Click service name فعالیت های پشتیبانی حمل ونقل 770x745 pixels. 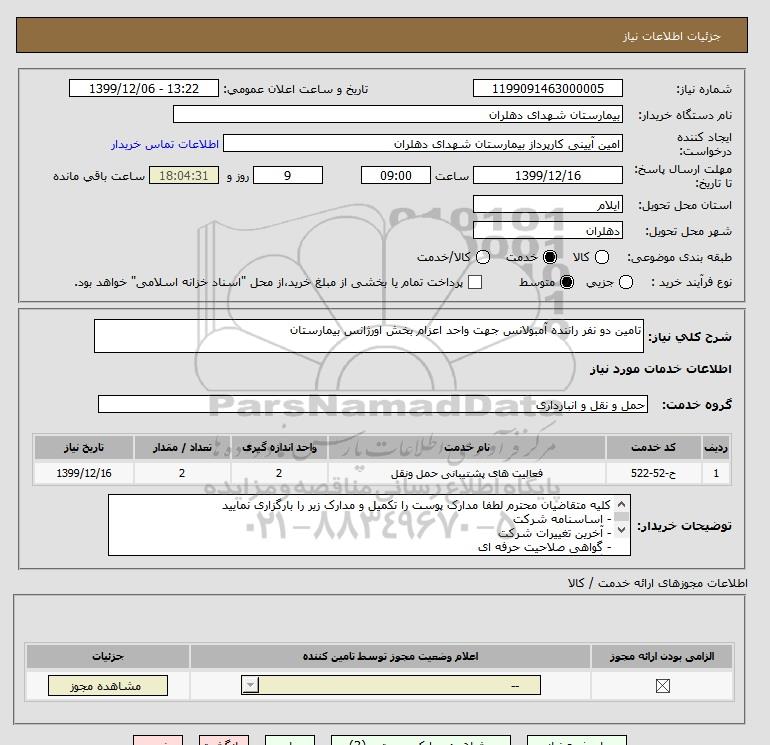[x=467, y=473]
